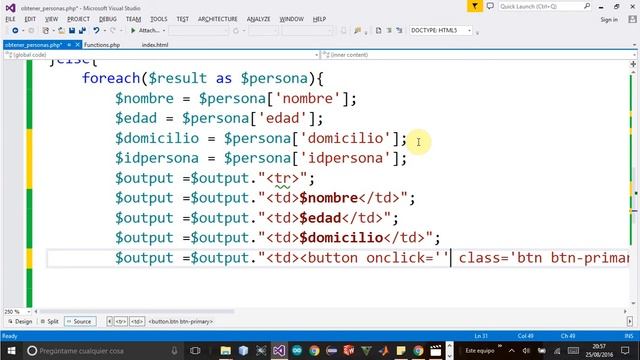Click the editor split handle above scrollbar

click(x=633, y=64)
